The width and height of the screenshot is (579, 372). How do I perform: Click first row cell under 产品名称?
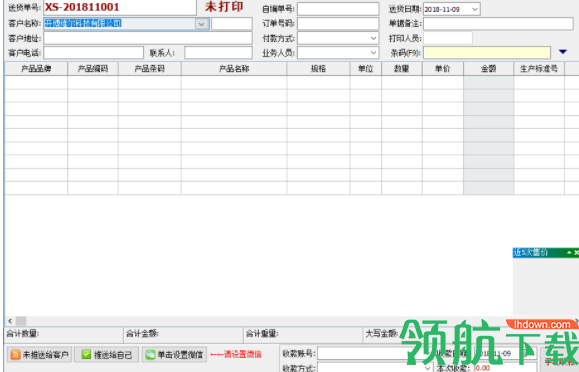point(234,82)
